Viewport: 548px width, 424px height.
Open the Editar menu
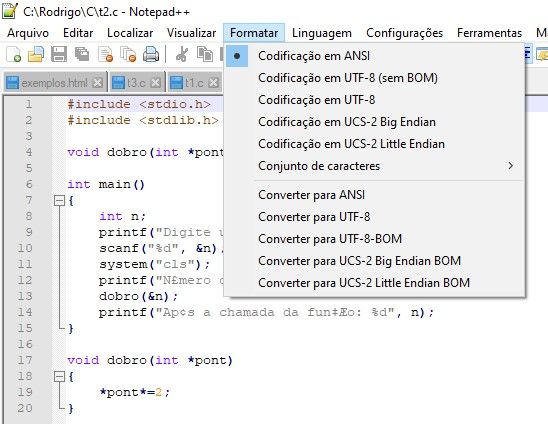(x=78, y=33)
